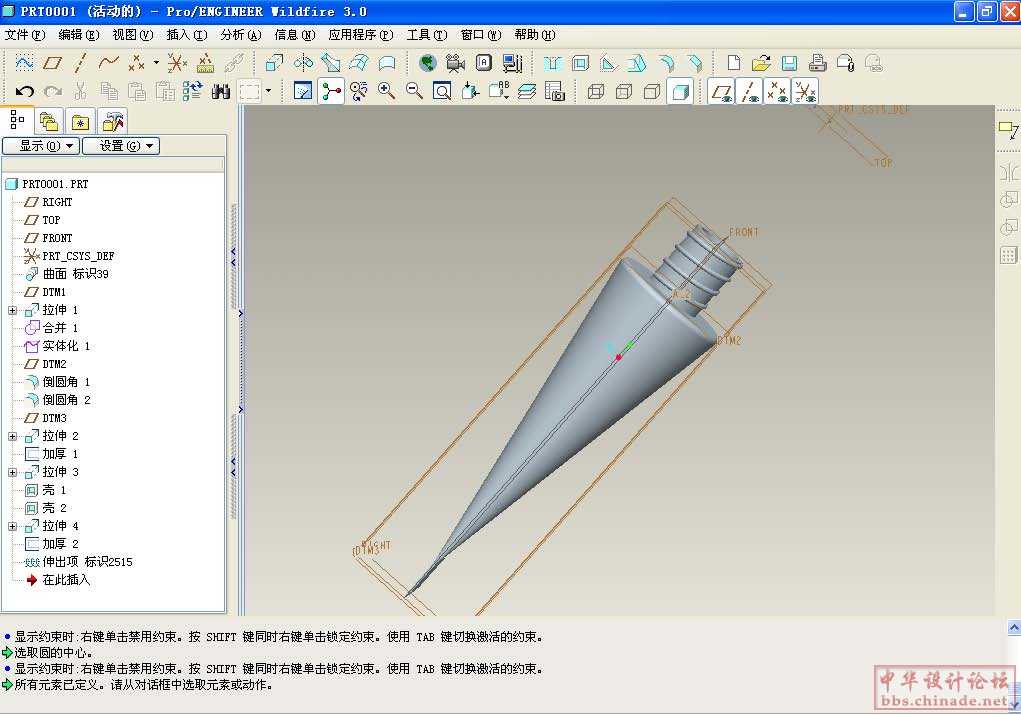Select the Hole tool

(552, 63)
